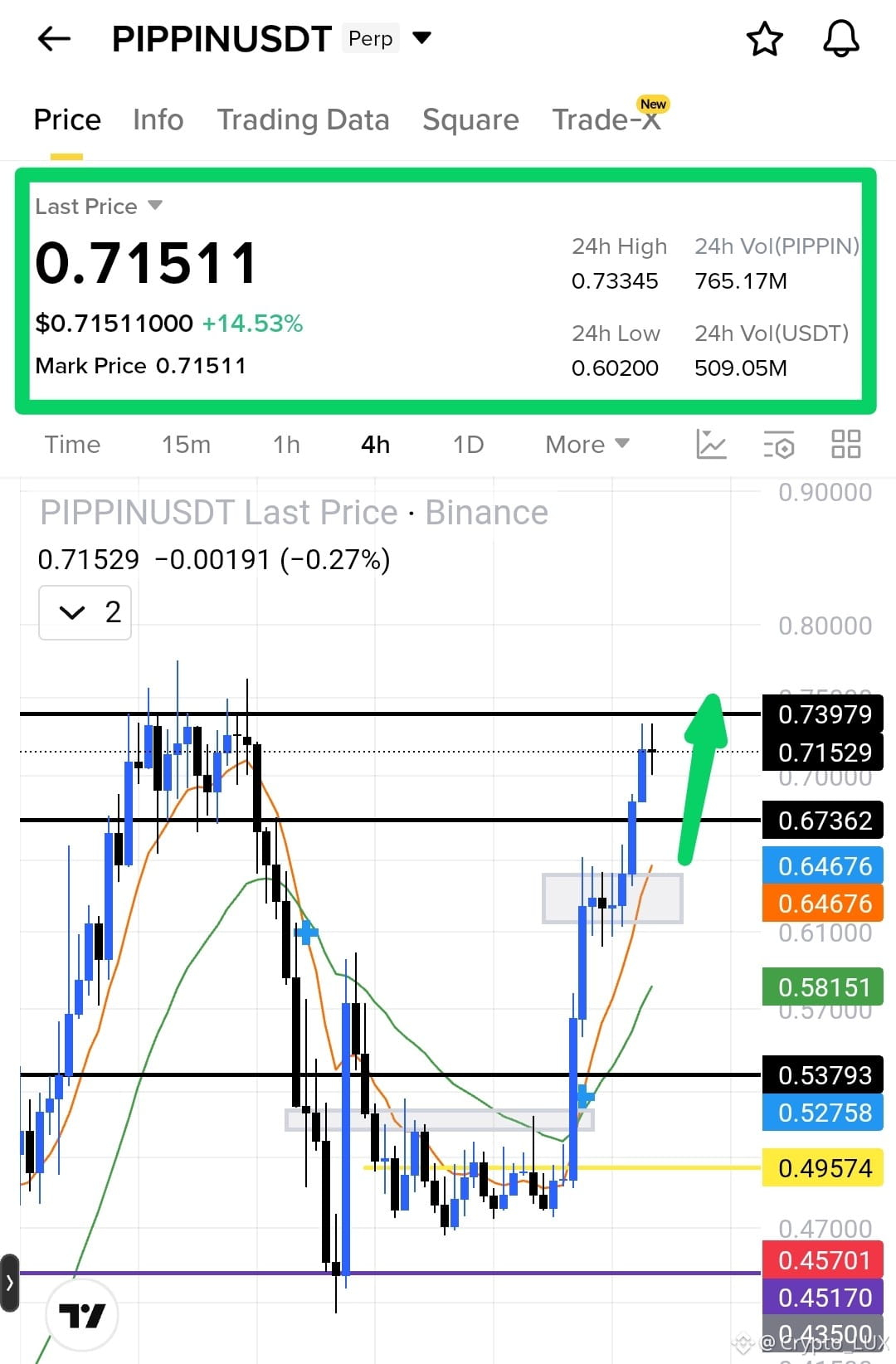The image size is (896, 1364).
Task: Select the Time chart interval
Action: [72, 445]
